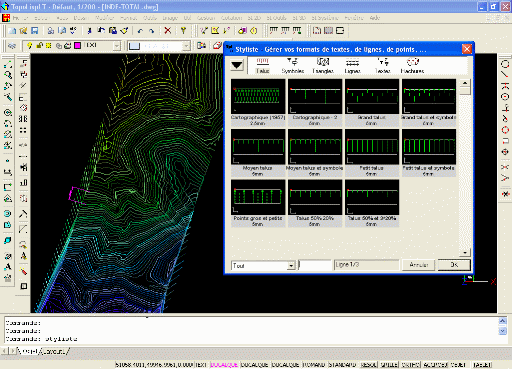Image resolution: width=512 pixels, height=369 pixels.
Task: Click the eraser icon next to Styliste dialog
Action: [x=217, y=46]
